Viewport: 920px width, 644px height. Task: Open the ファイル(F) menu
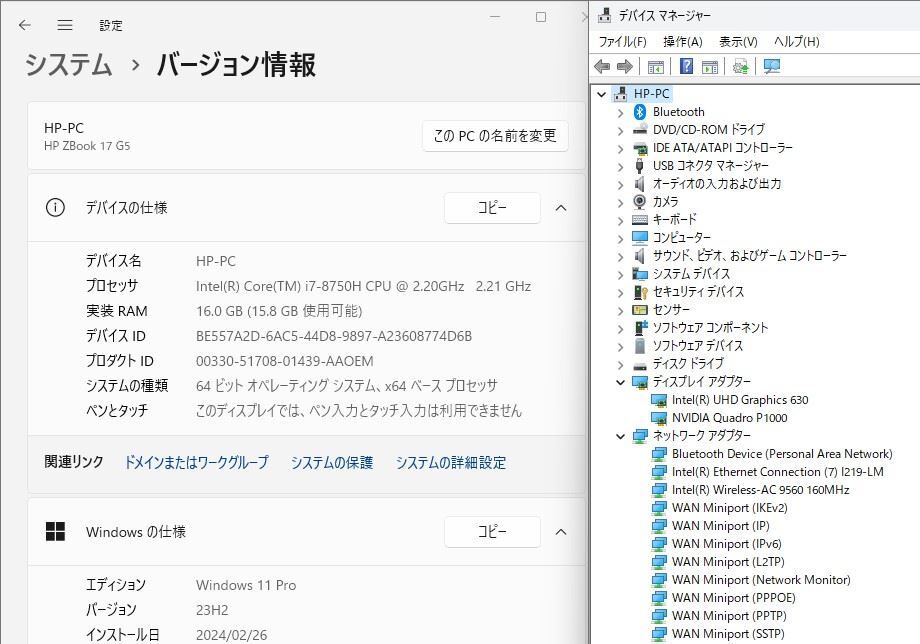tap(623, 42)
